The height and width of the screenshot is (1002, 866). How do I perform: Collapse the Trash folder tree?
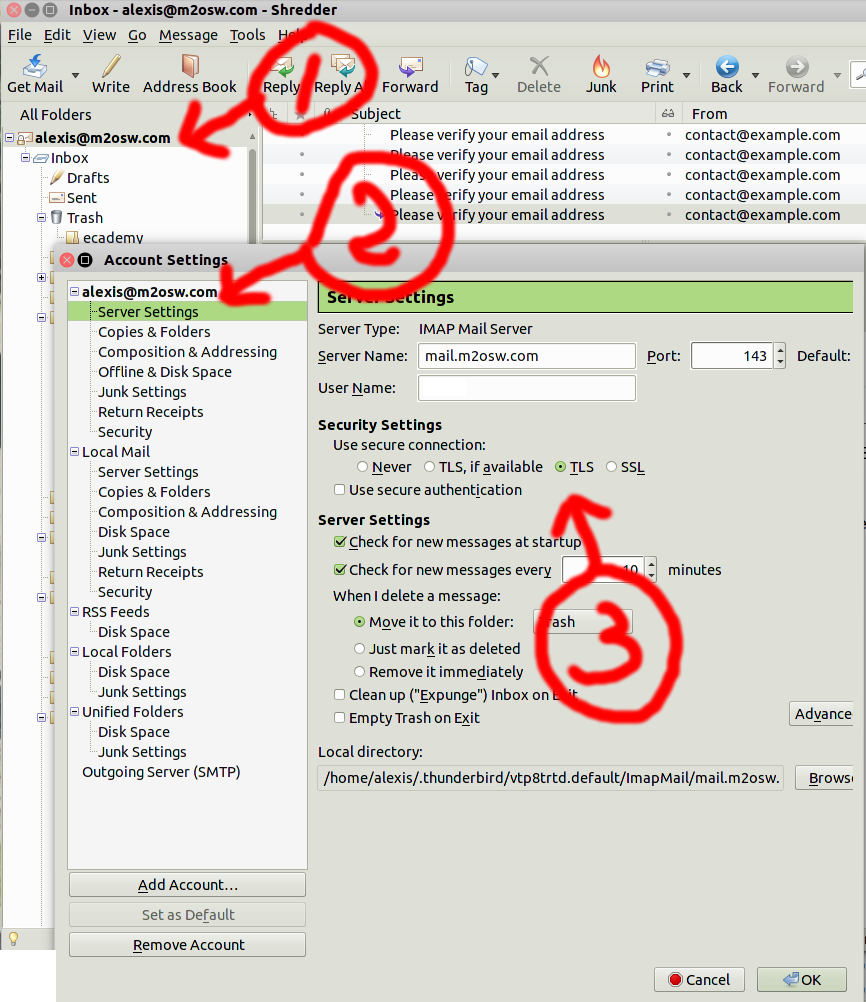42,217
